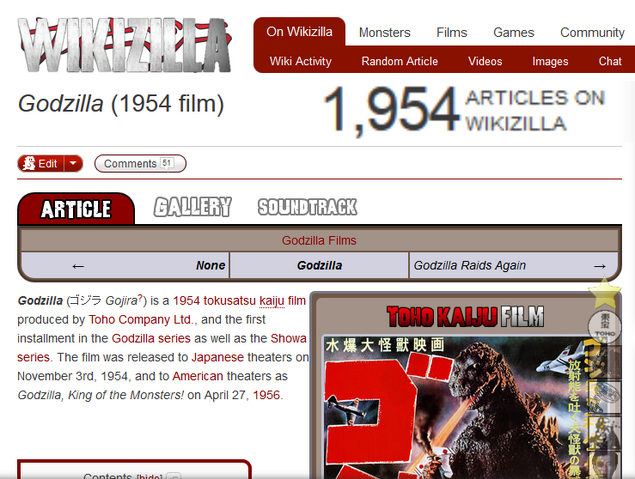Click the None previous film cell
635x479 pixels.
pyautogui.click(x=211, y=266)
